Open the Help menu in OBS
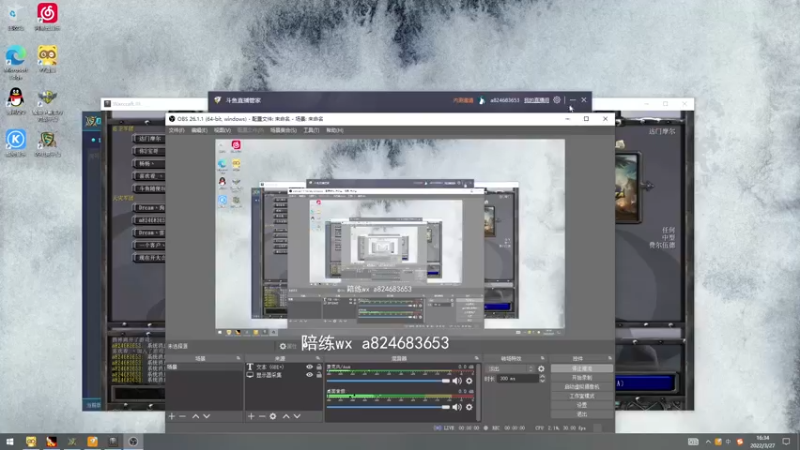 [x=335, y=131]
